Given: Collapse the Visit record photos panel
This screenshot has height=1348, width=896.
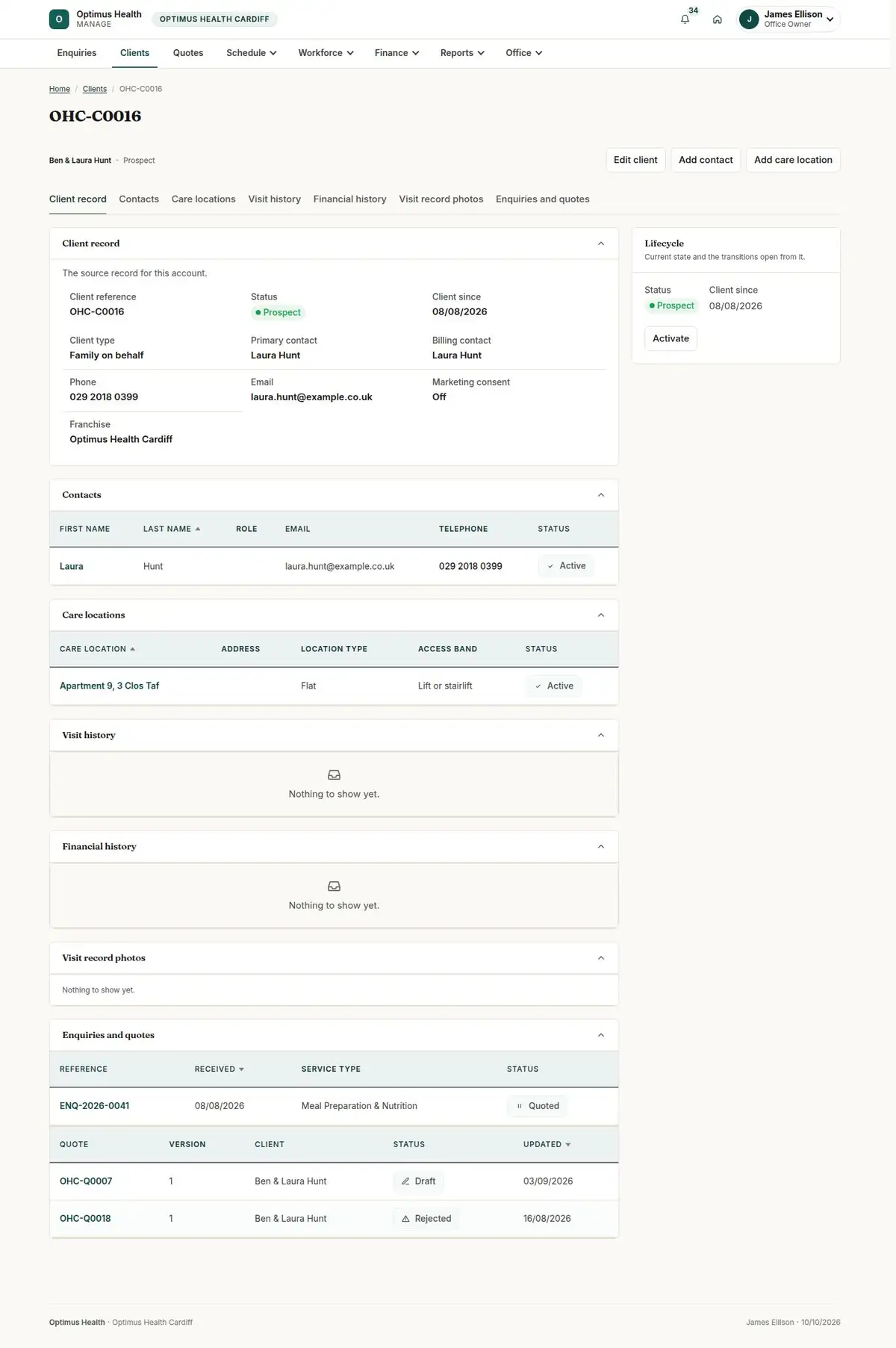Looking at the screenshot, I should (601, 958).
